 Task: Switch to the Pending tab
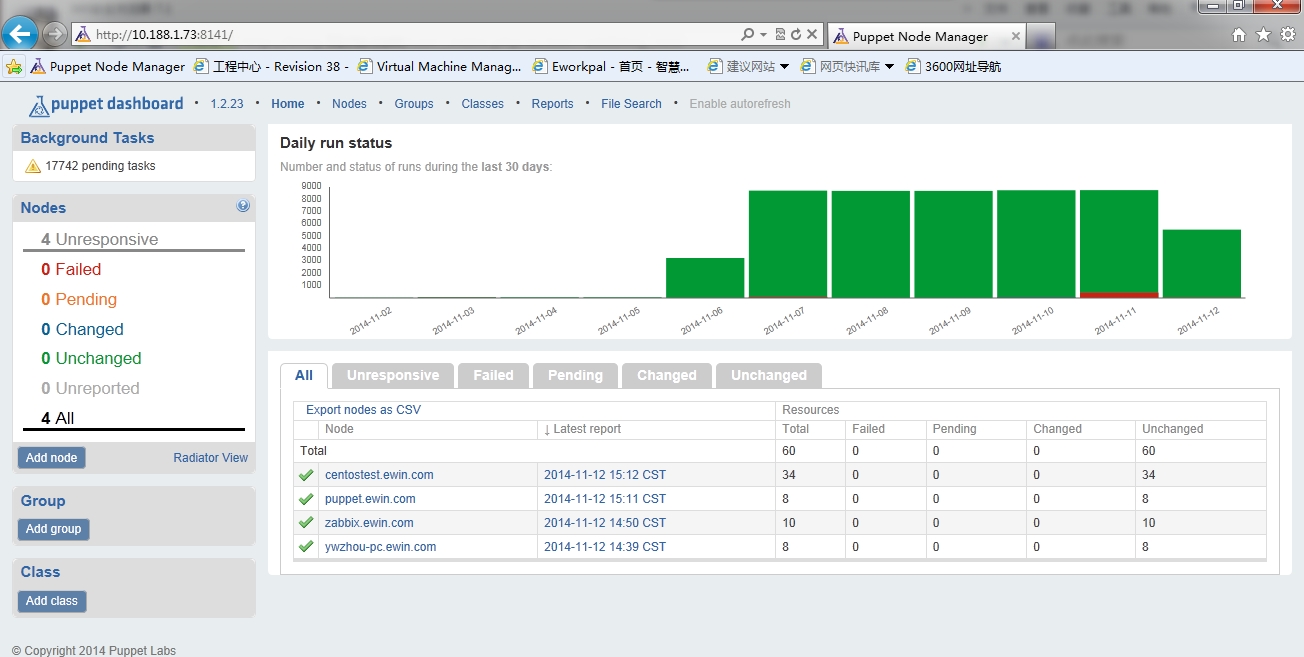click(575, 376)
